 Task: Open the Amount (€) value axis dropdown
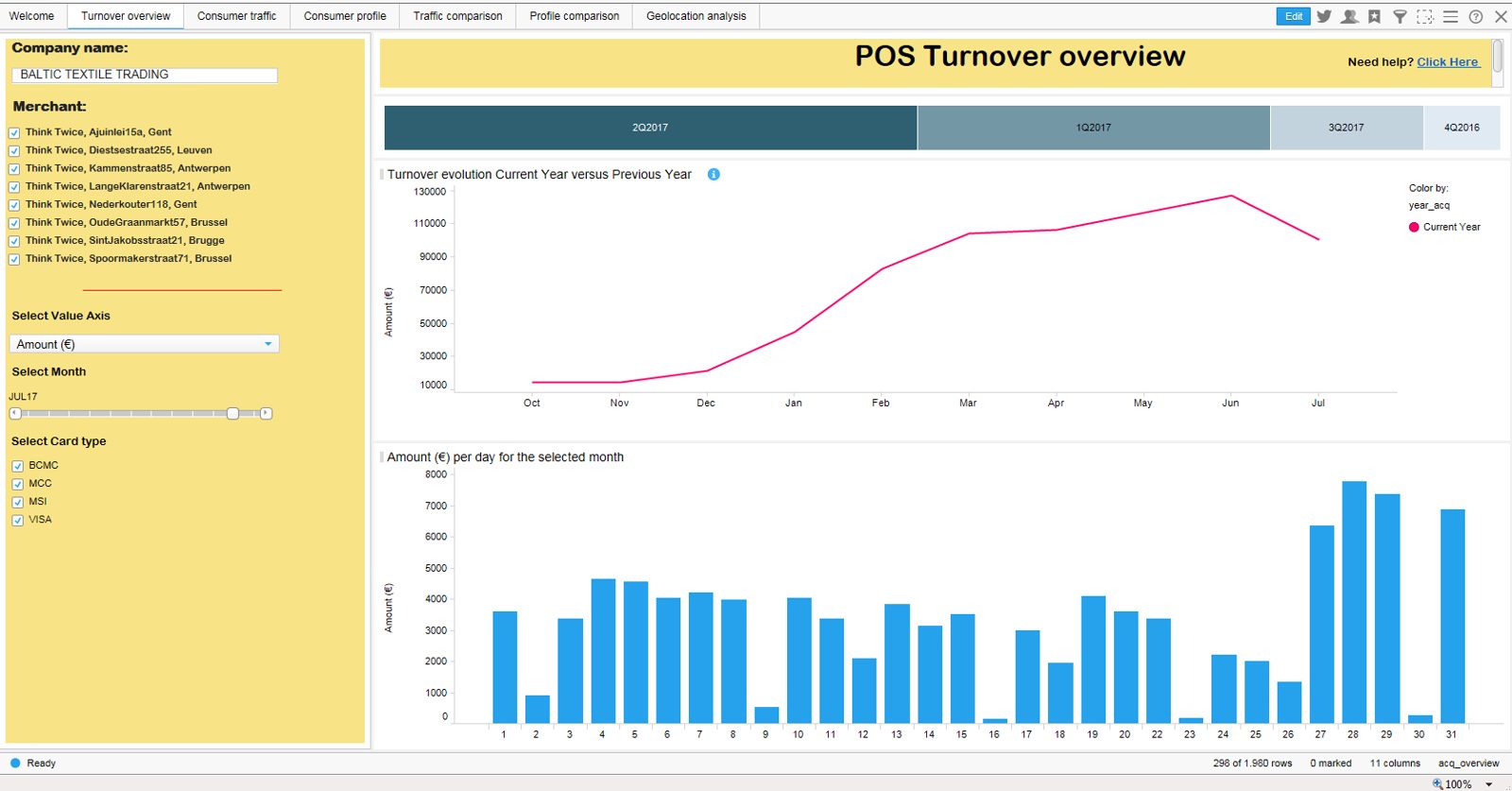click(x=145, y=344)
